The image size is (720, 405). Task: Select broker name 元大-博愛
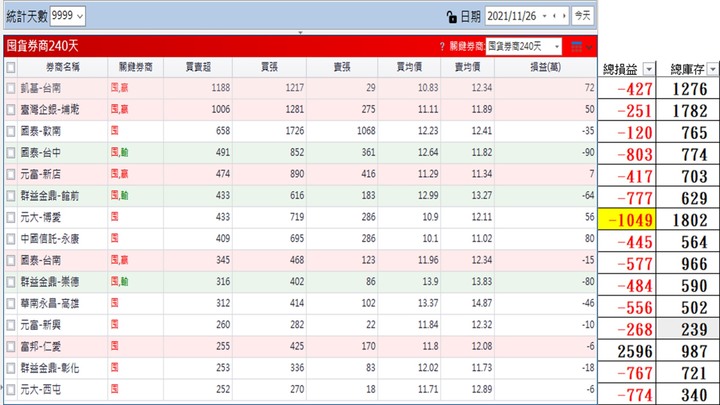(x=41, y=217)
